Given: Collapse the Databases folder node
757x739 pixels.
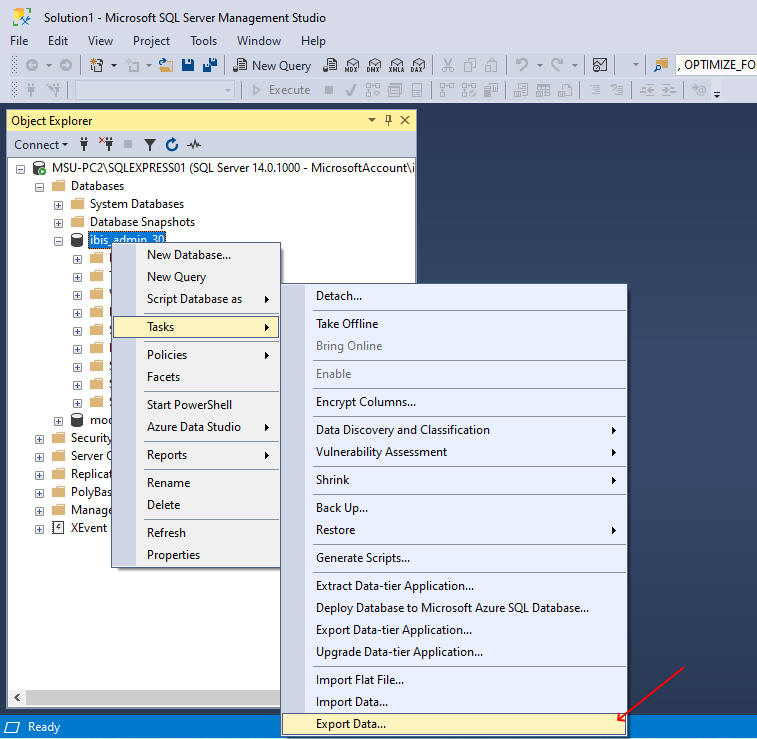Looking at the screenshot, I should (x=40, y=187).
